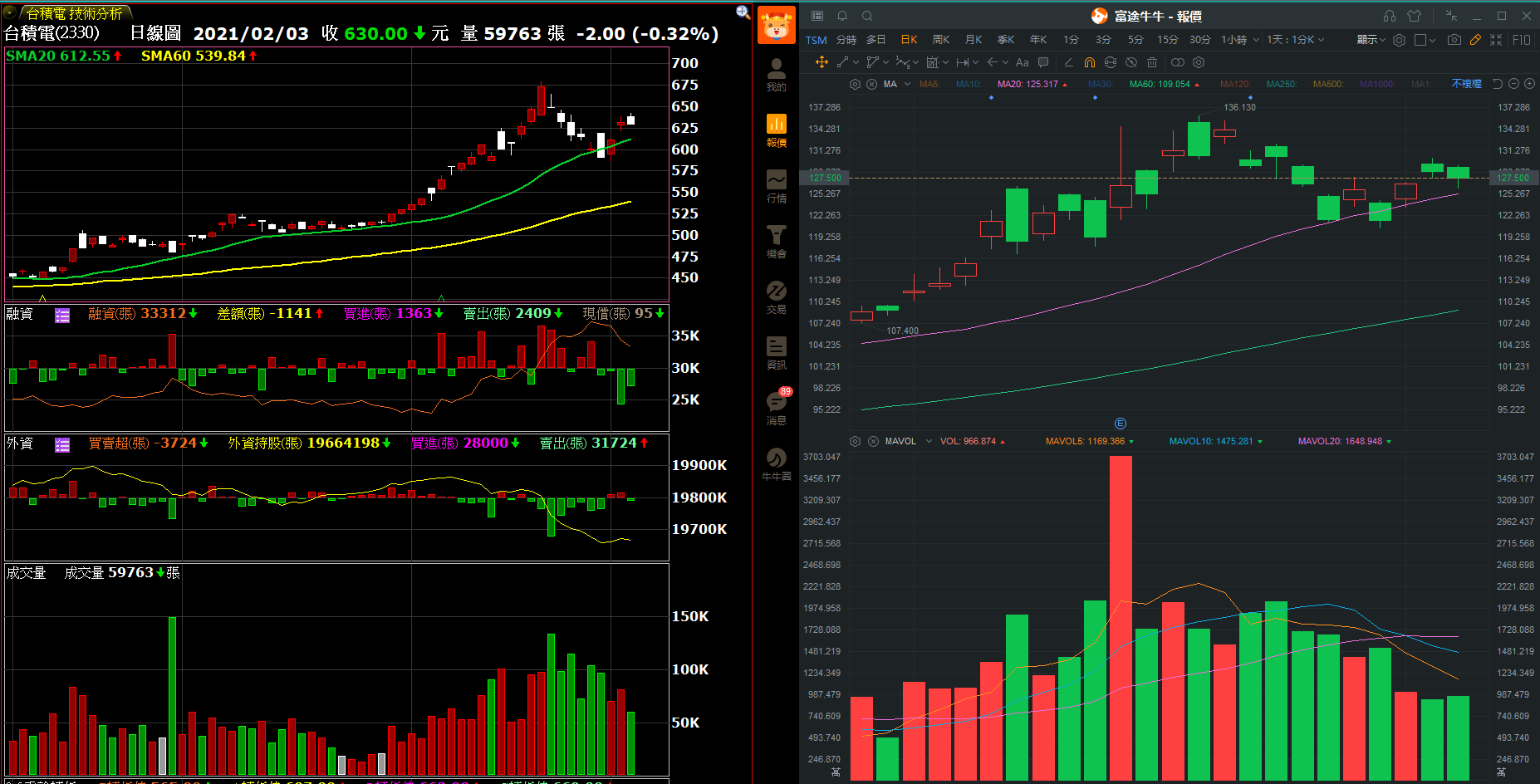Image resolution: width=1540 pixels, height=784 pixels.
Task: Expand chart to fullscreen icon
Action: pyautogui.click(x=1496, y=40)
